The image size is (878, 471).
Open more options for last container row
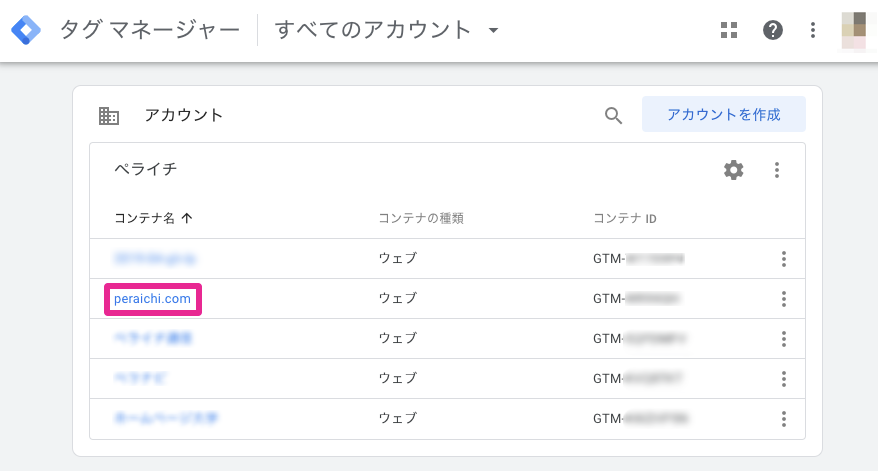click(783, 419)
